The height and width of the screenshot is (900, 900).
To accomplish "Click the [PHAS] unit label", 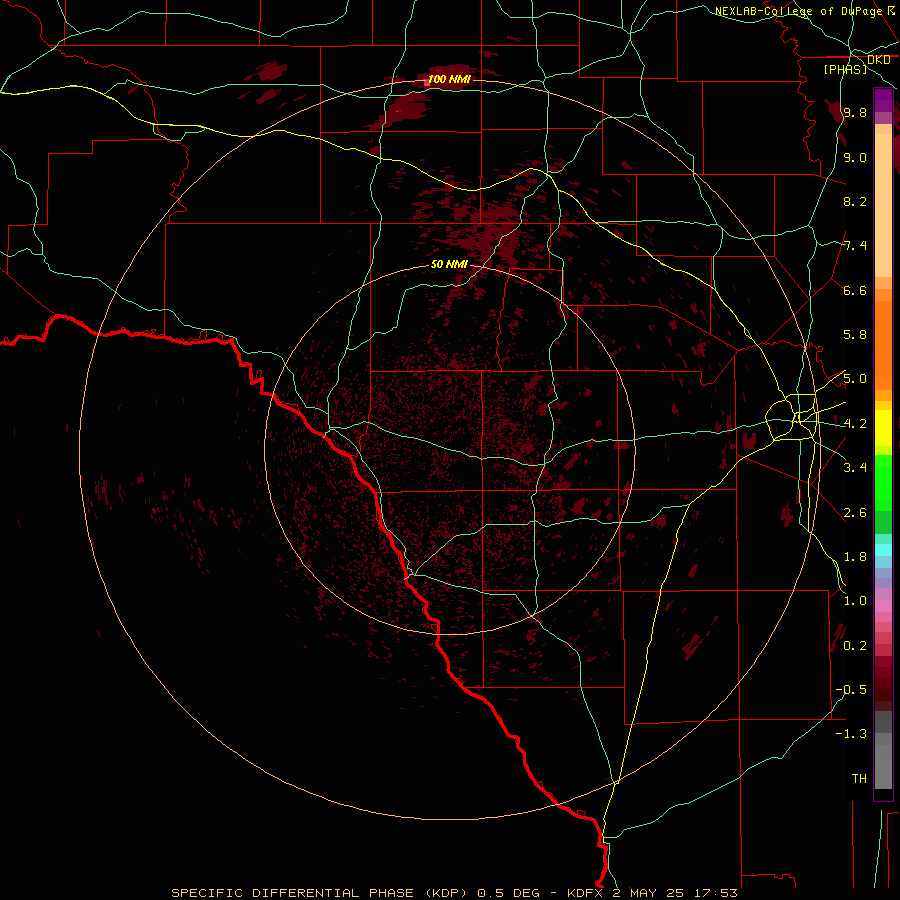I will 845,69.
